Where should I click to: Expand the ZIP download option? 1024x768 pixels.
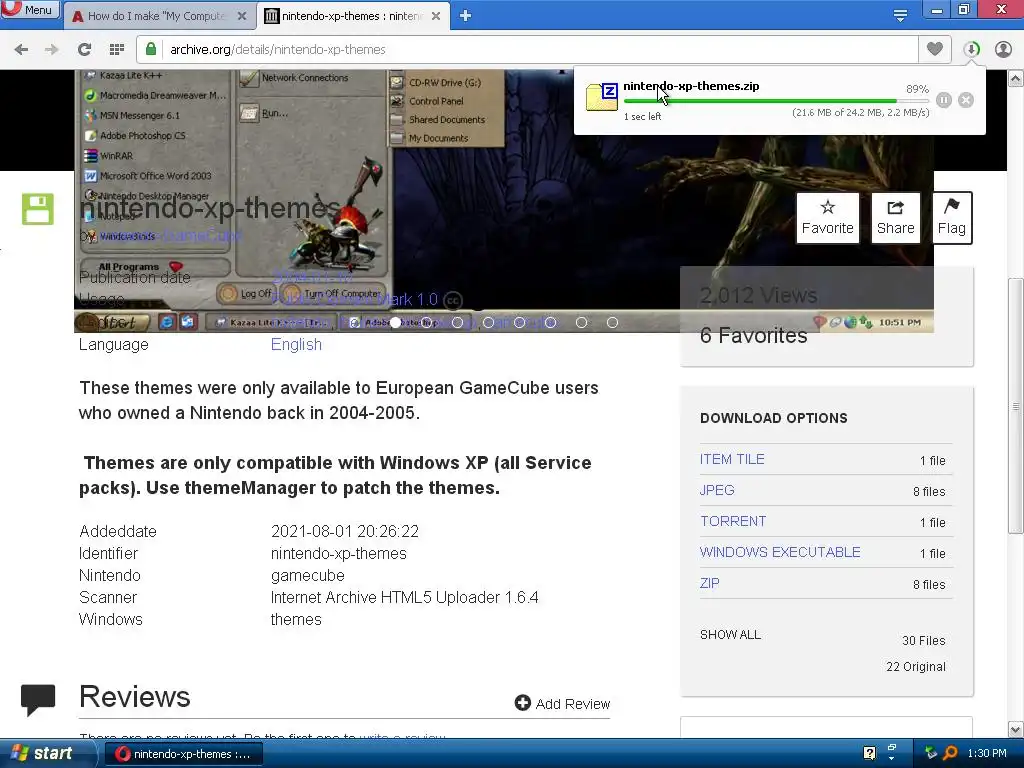pos(709,583)
